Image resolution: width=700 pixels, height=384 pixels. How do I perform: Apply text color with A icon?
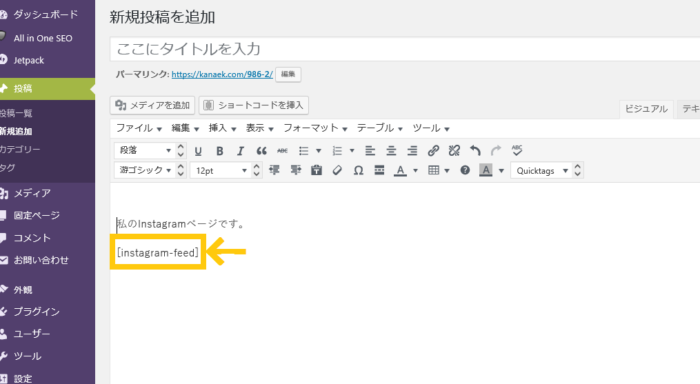coord(400,170)
